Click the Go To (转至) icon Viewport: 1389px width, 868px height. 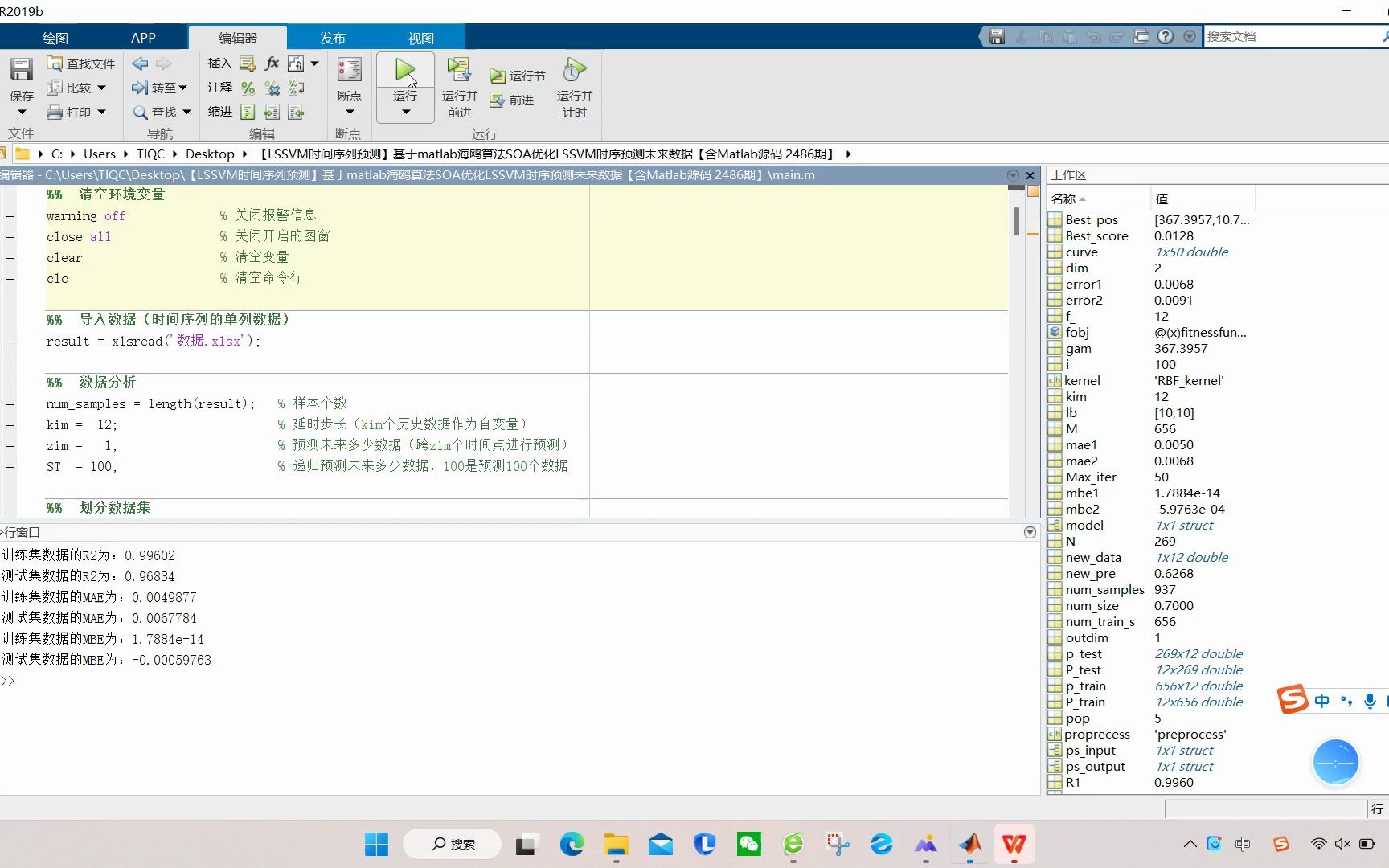pos(140,88)
